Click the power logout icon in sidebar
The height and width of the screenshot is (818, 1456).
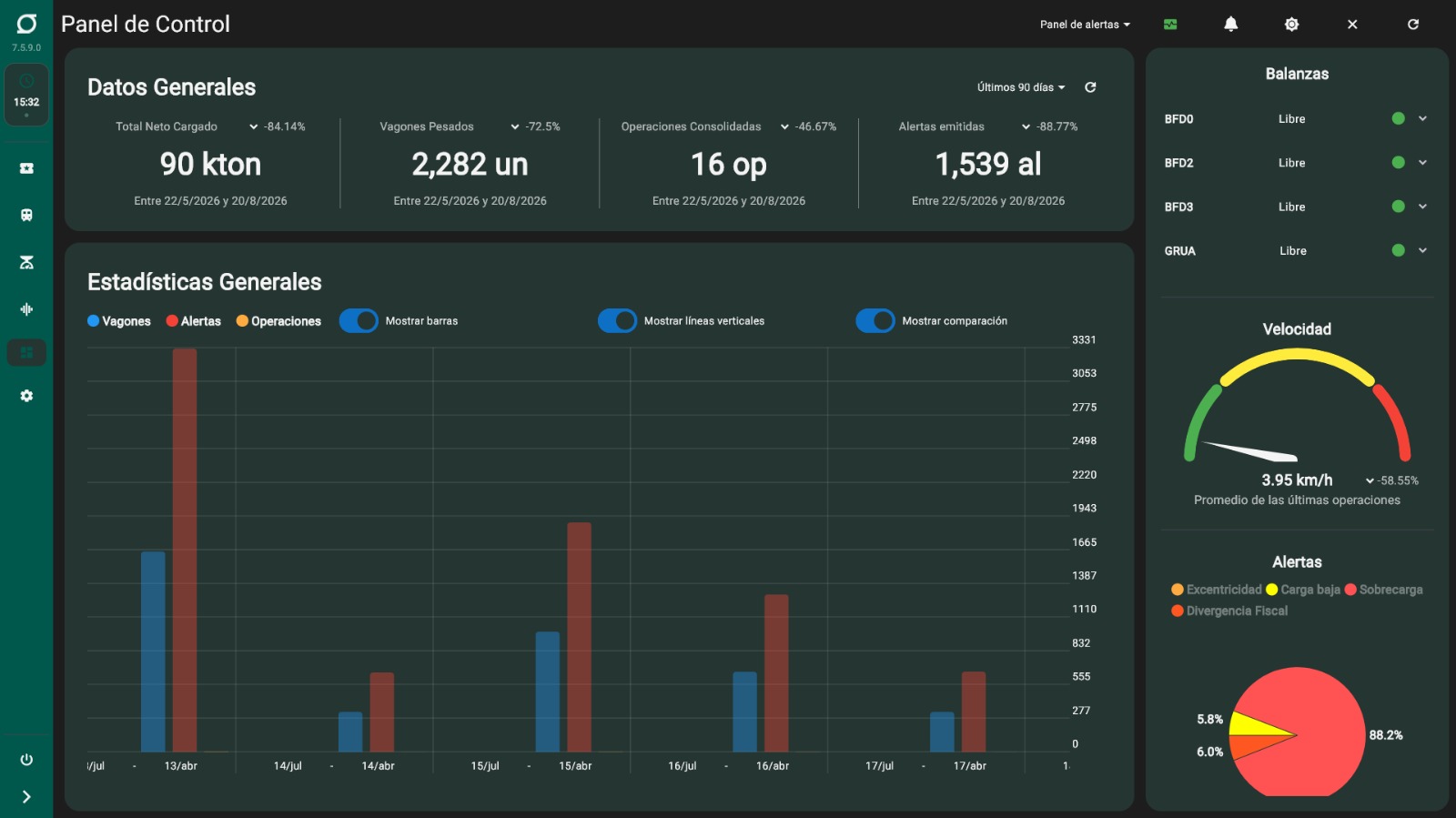pos(26,760)
